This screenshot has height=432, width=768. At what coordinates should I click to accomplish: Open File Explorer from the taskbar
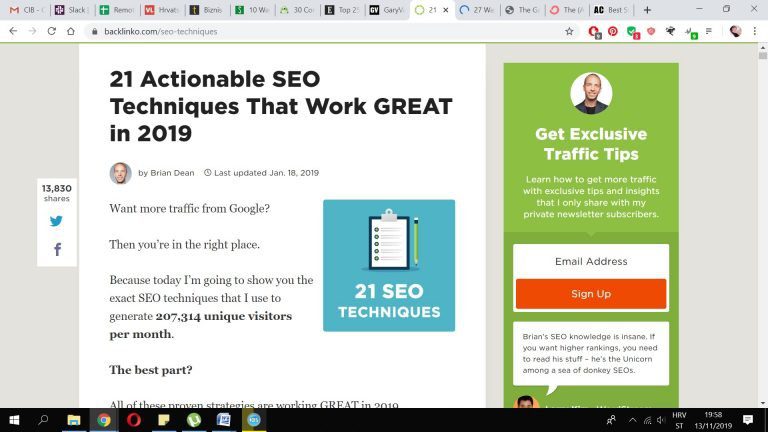(x=74, y=420)
